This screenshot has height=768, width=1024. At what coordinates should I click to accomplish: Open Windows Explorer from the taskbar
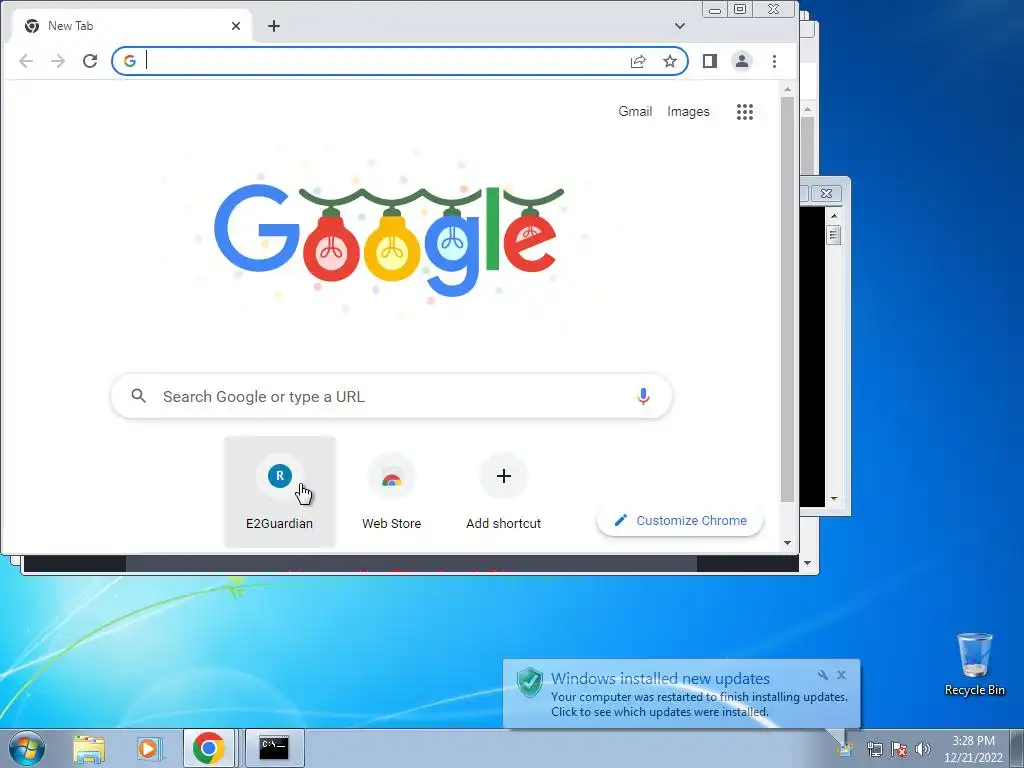pos(89,748)
